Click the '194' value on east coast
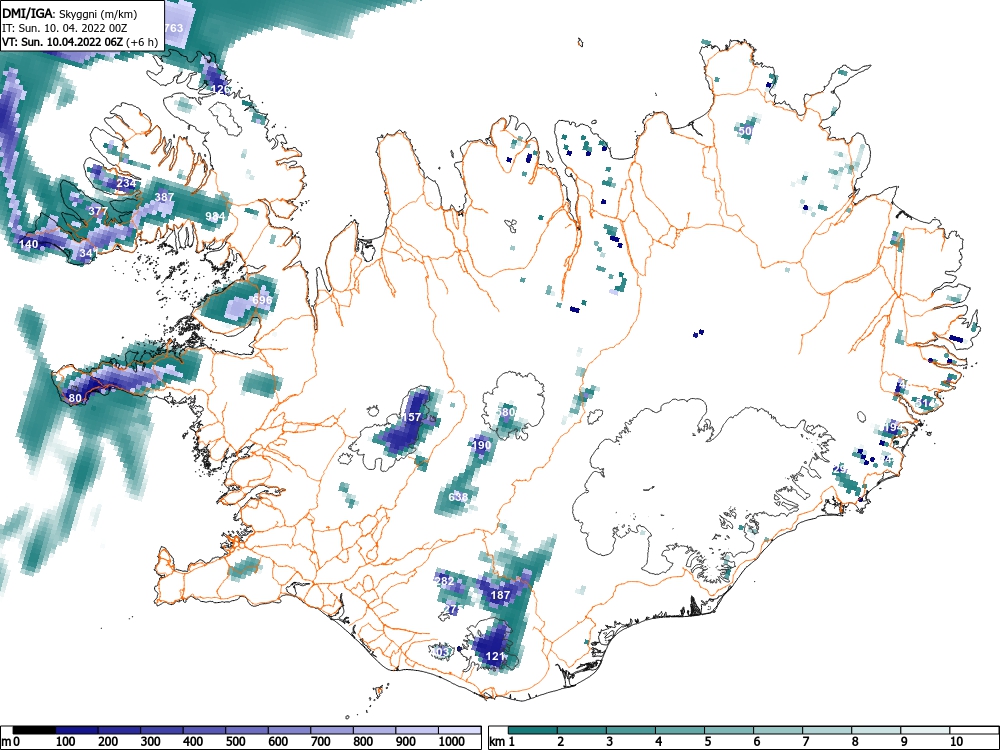The image size is (1000, 750). pyautogui.click(x=893, y=427)
